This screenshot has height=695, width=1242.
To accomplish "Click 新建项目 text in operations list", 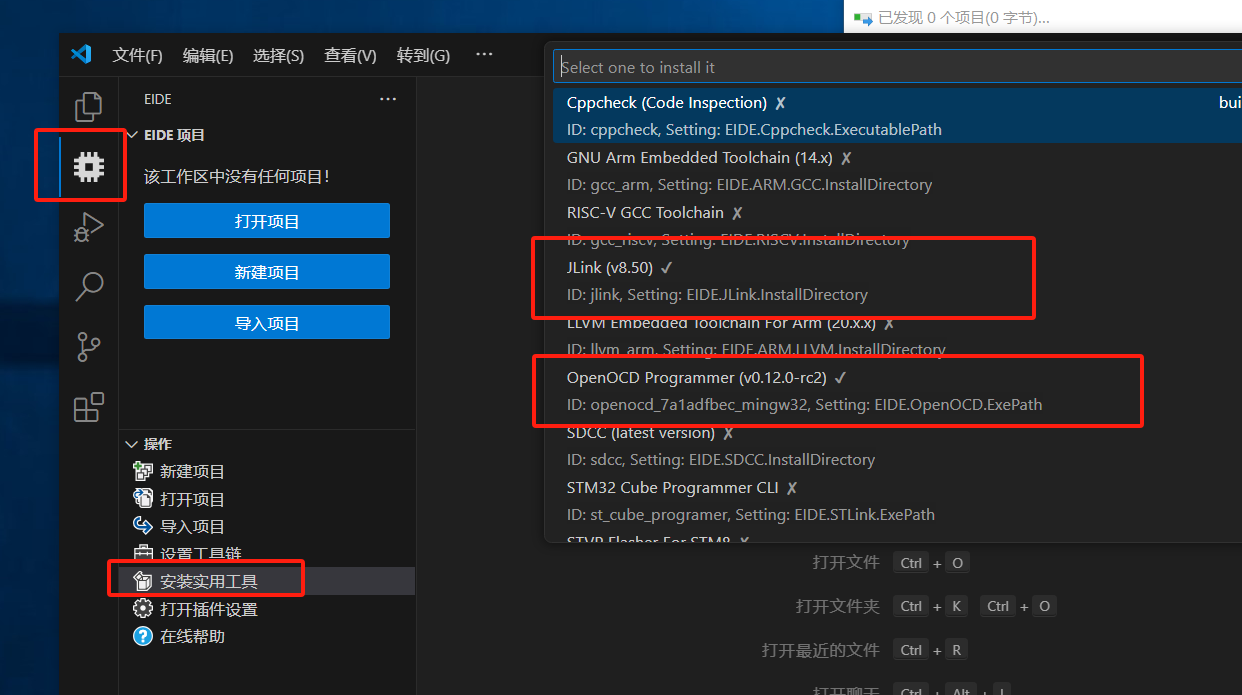I will pyautogui.click(x=192, y=472).
